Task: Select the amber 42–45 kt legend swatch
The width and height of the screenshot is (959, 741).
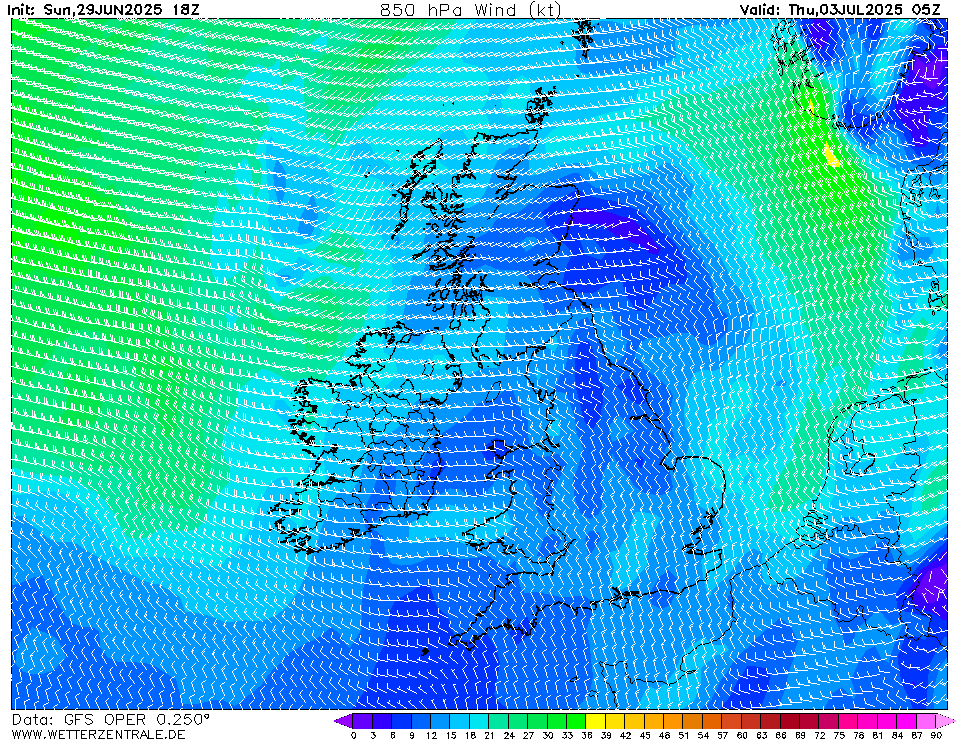Action: 634,720
